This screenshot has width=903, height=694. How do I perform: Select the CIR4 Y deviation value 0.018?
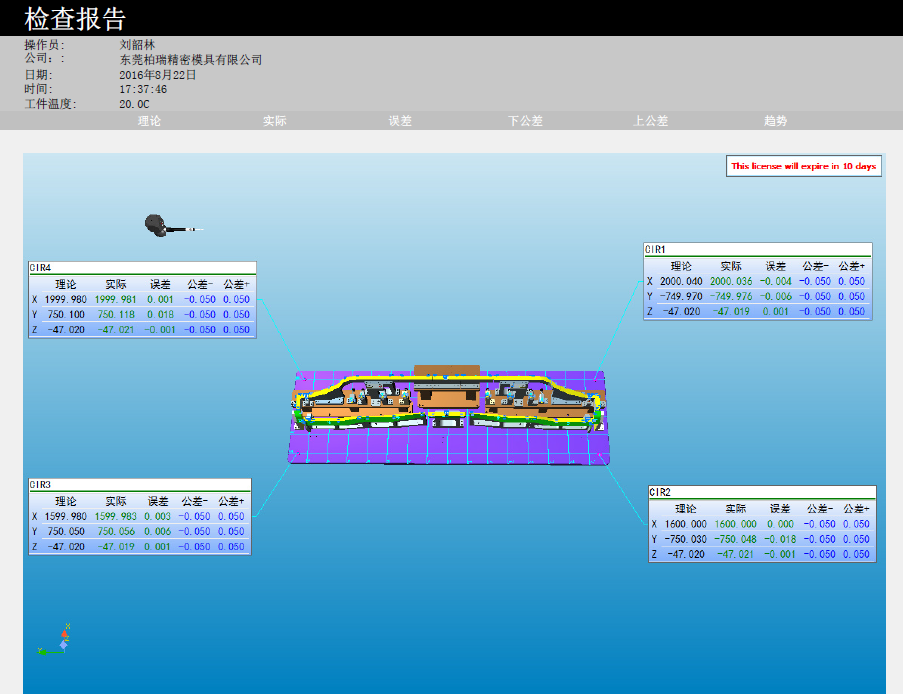pyautogui.click(x=160, y=315)
